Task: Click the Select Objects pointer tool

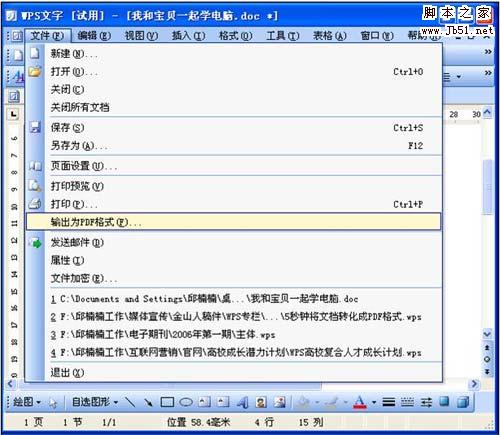Action: pos(53,403)
